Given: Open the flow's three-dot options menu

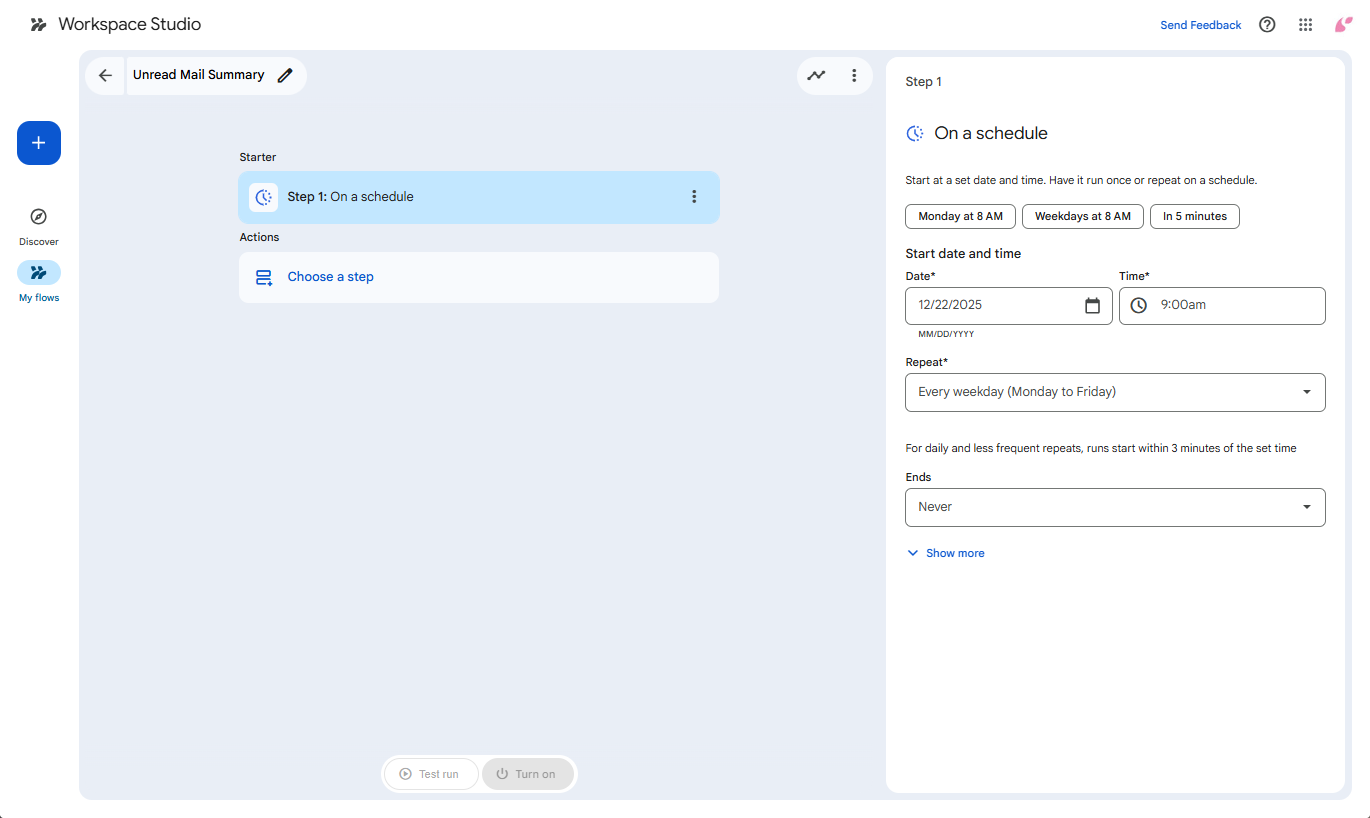Looking at the screenshot, I should [x=854, y=75].
